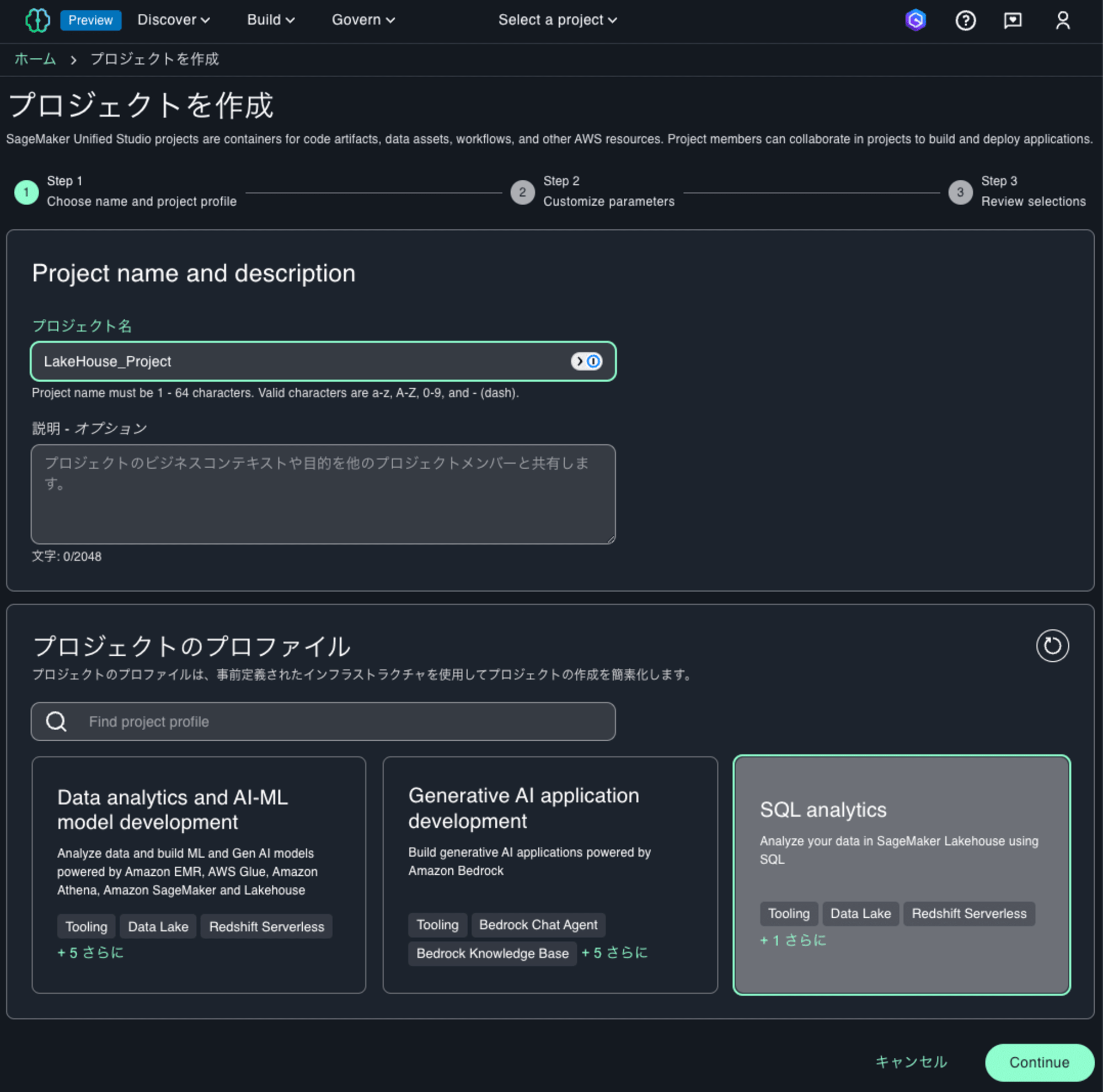The height and width of the screenshot is (1092, 1103).
Task: Click the Step 2 circle indicator
Action: click(x=522, y=192)
